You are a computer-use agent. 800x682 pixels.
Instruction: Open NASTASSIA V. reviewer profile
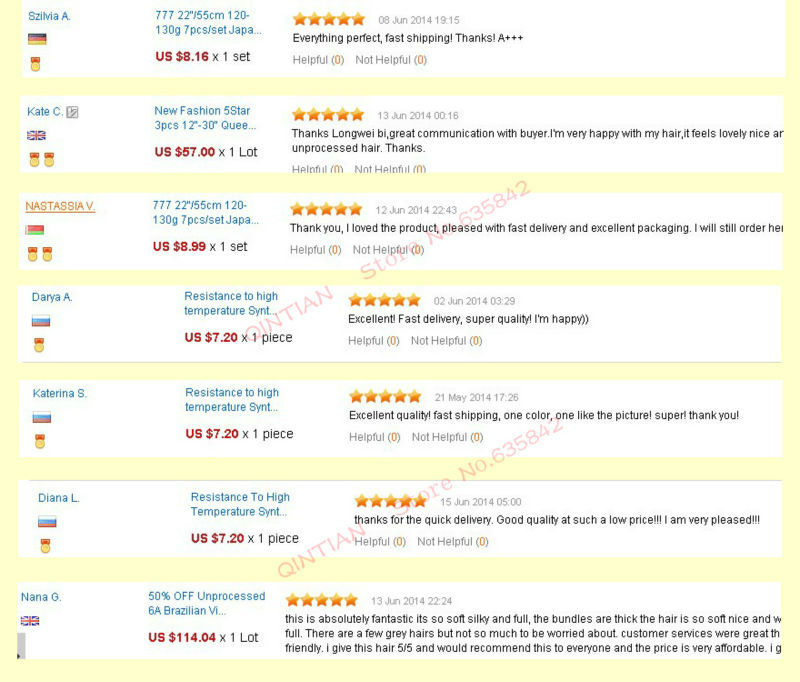[x=60, y=206]
